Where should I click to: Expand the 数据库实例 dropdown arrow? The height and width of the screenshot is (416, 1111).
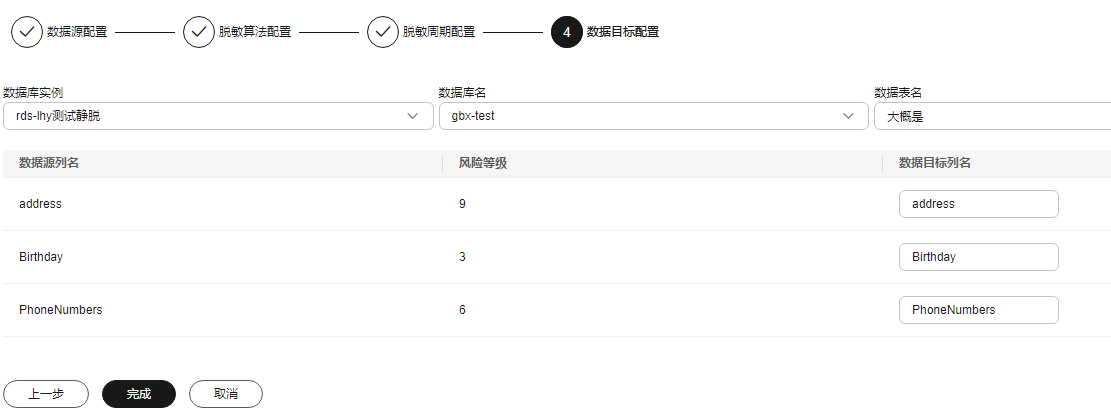[413, 116]
